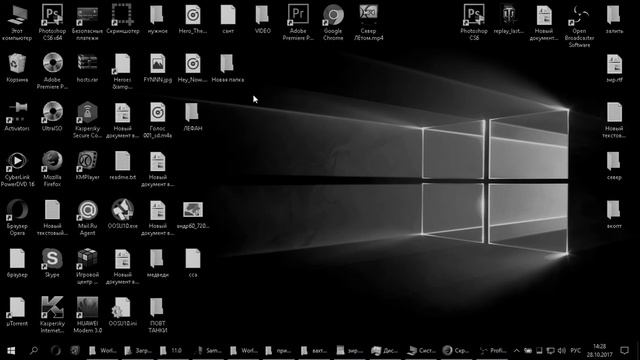Image resolution: width=640 pixels, height=360 pixels.
Task: Select the браузер file icon
Action: 17,263
